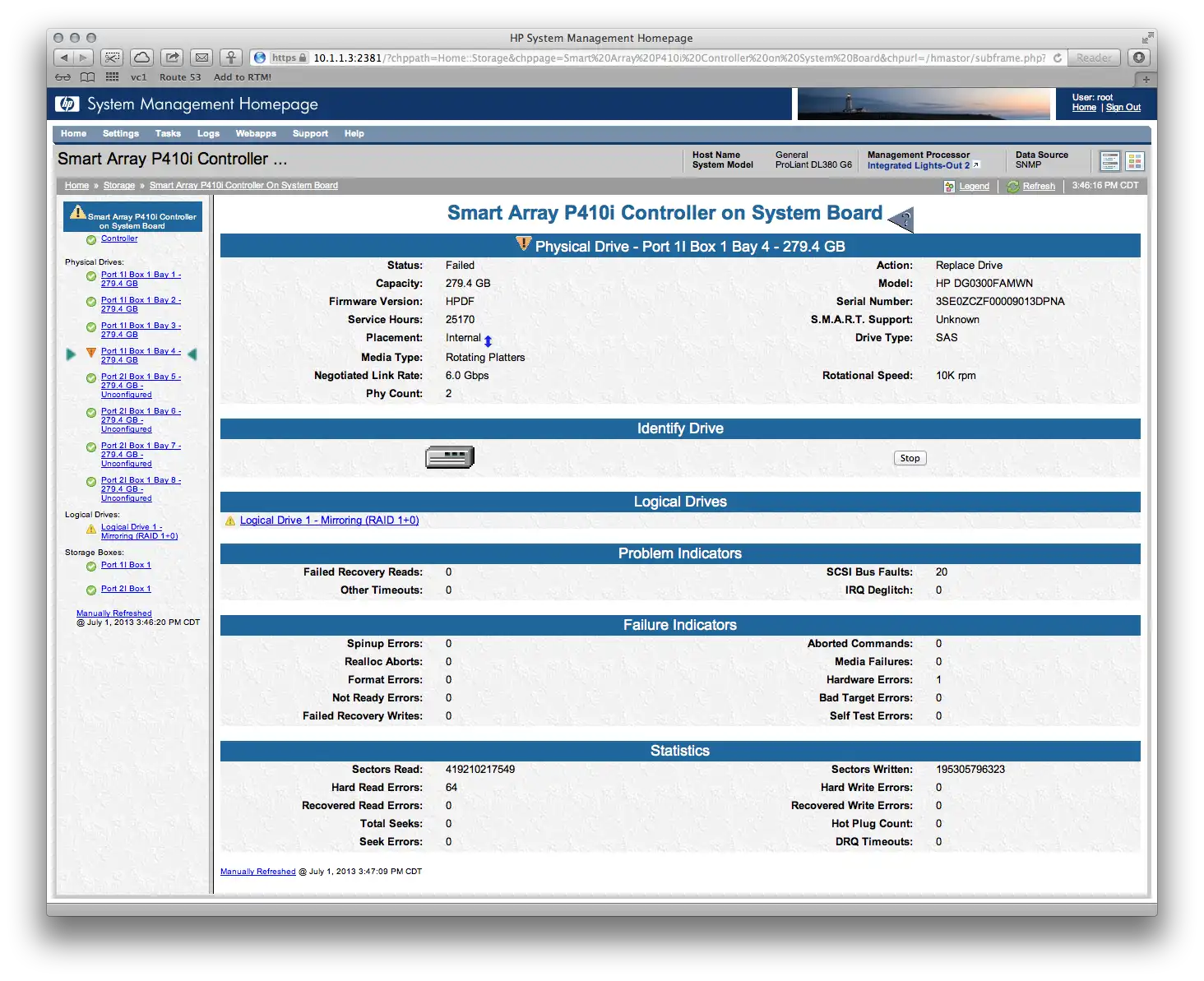
Task: Select Port 2I Box 1 Bay 8 drive
Action: [x=141, y=489]
